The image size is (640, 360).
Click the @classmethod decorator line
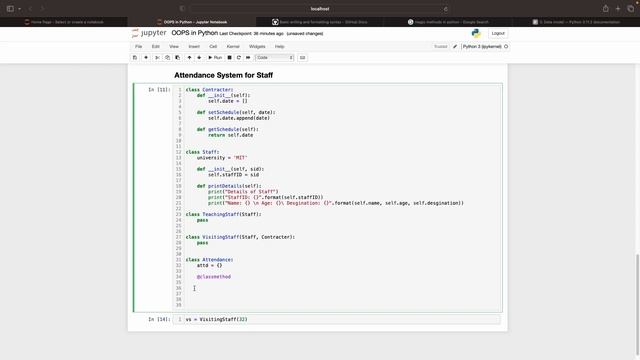[214, 277]
